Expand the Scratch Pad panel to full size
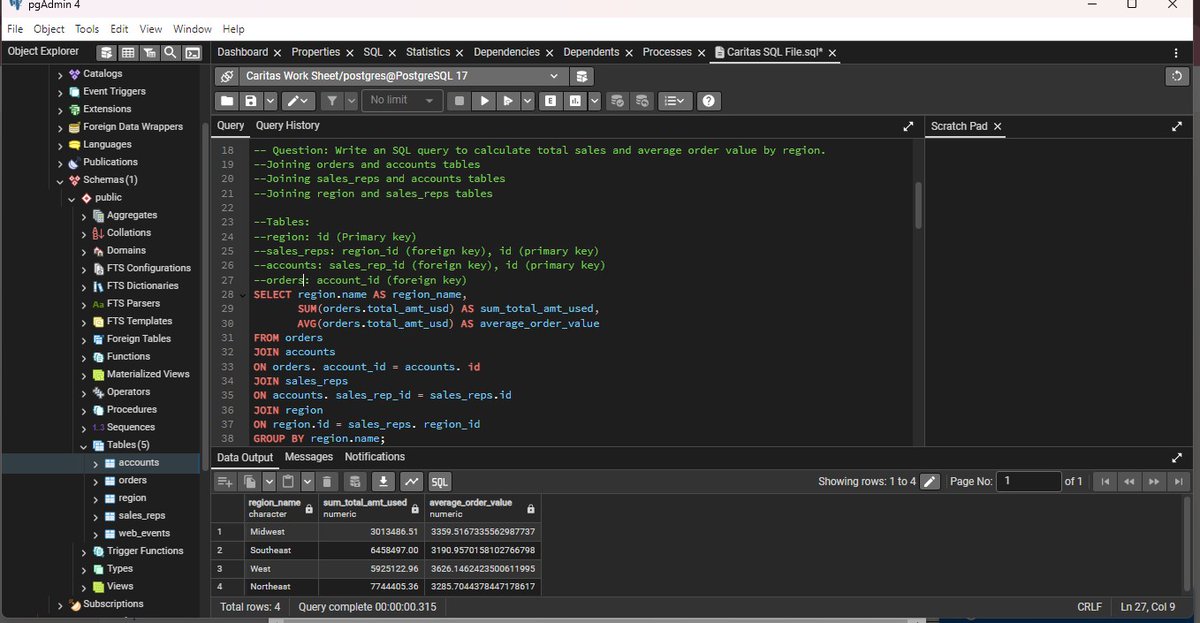Screen dimensions: 1200x623 (1177, 127)
